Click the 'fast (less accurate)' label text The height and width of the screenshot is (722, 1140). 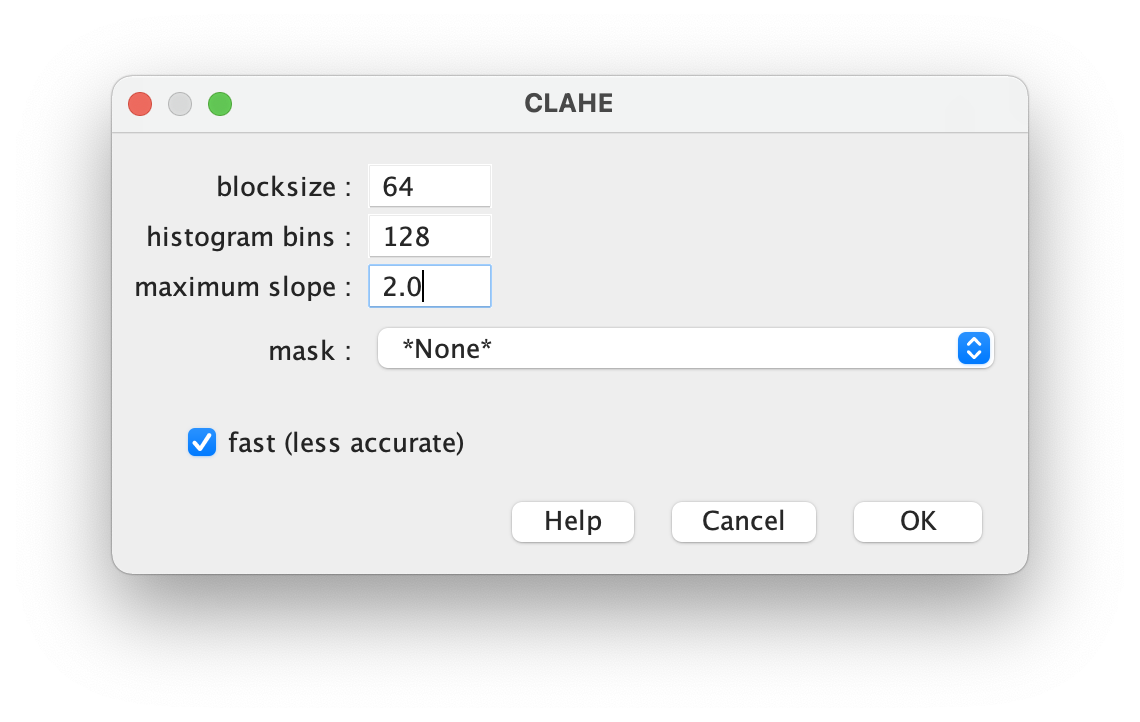click(346, 443)
